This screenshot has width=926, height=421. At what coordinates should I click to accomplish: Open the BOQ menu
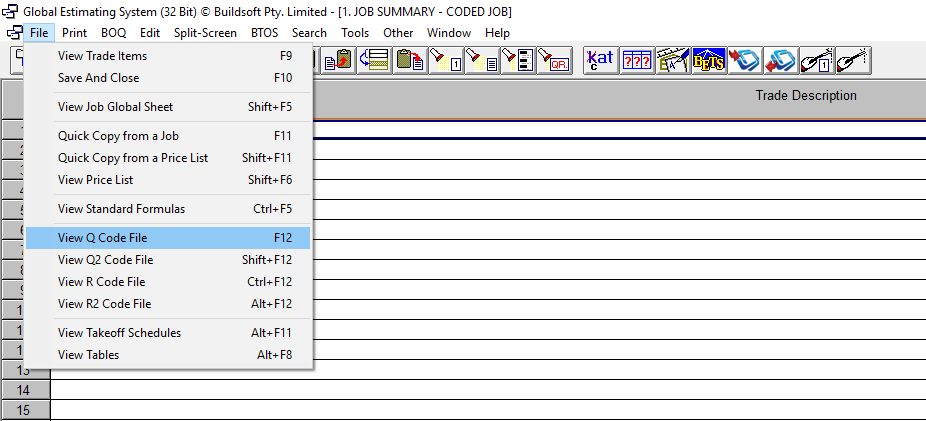tap(113, 33)
